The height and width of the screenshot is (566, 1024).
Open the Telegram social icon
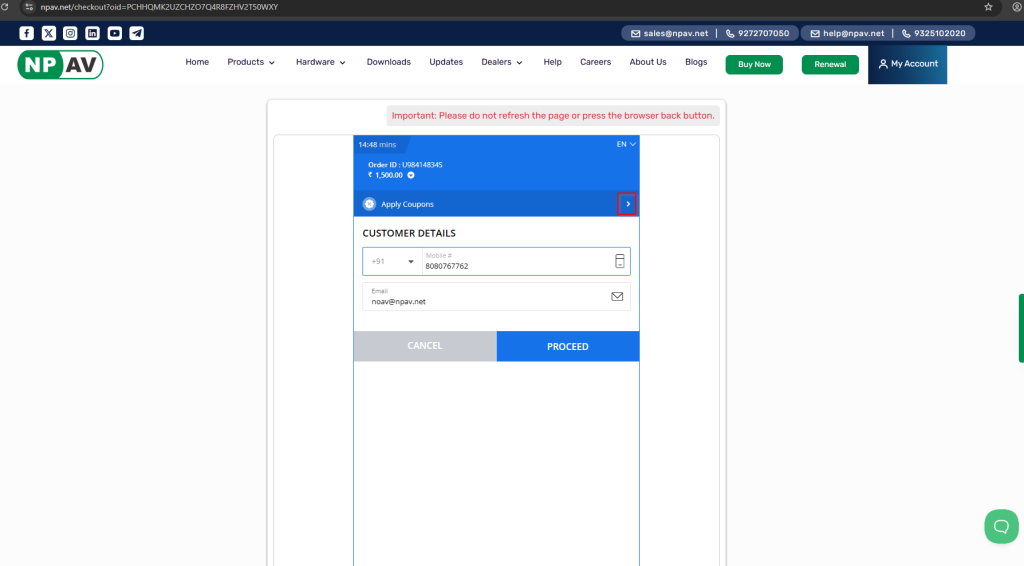[136, 33]
